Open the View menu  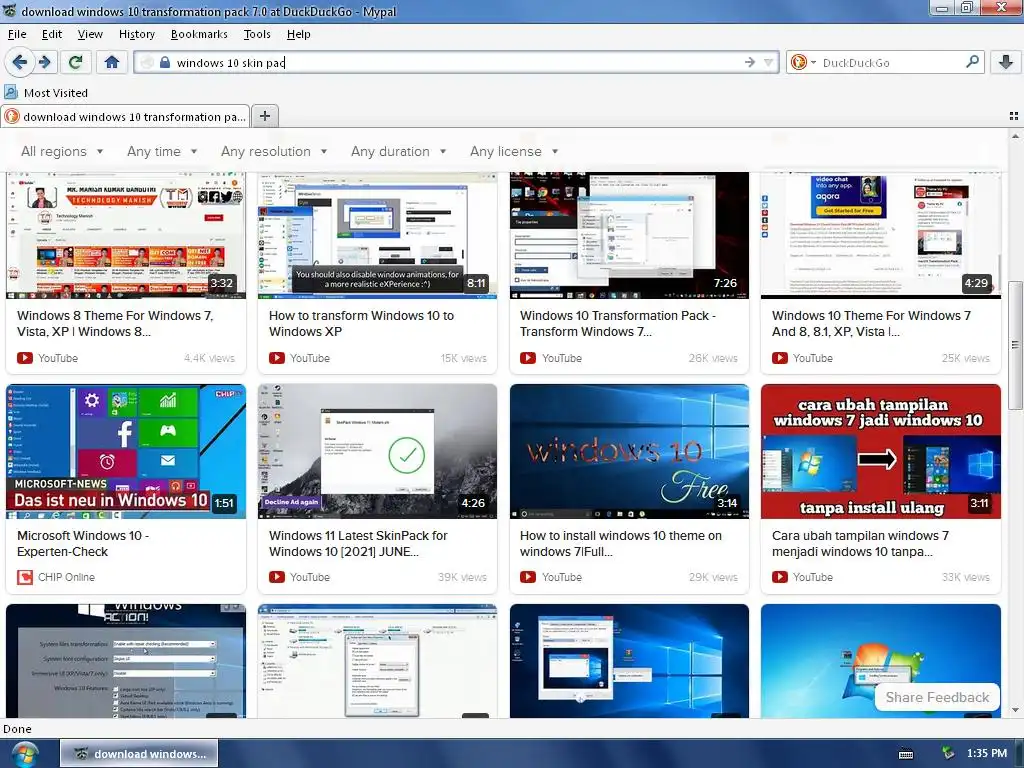pos(90,34)
